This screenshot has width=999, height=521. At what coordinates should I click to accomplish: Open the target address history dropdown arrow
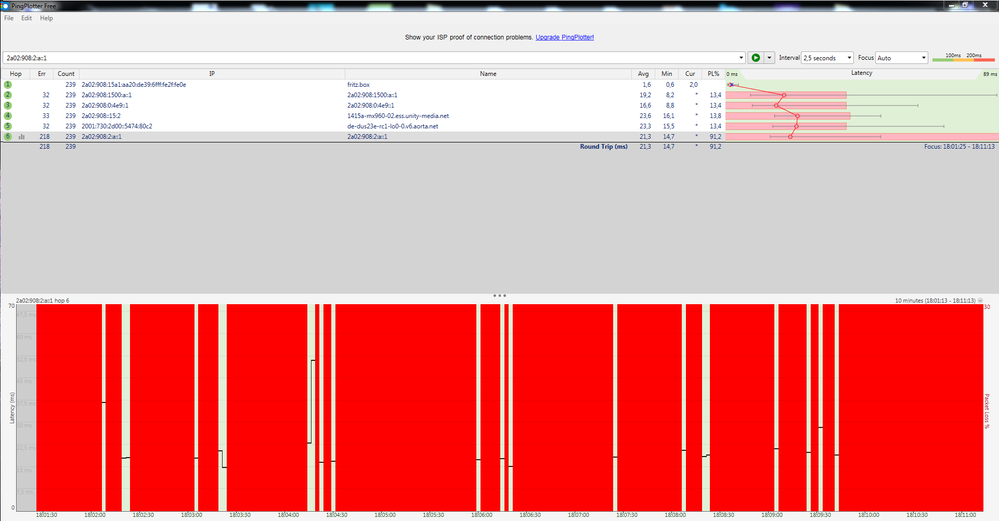[x=741, y=57]
